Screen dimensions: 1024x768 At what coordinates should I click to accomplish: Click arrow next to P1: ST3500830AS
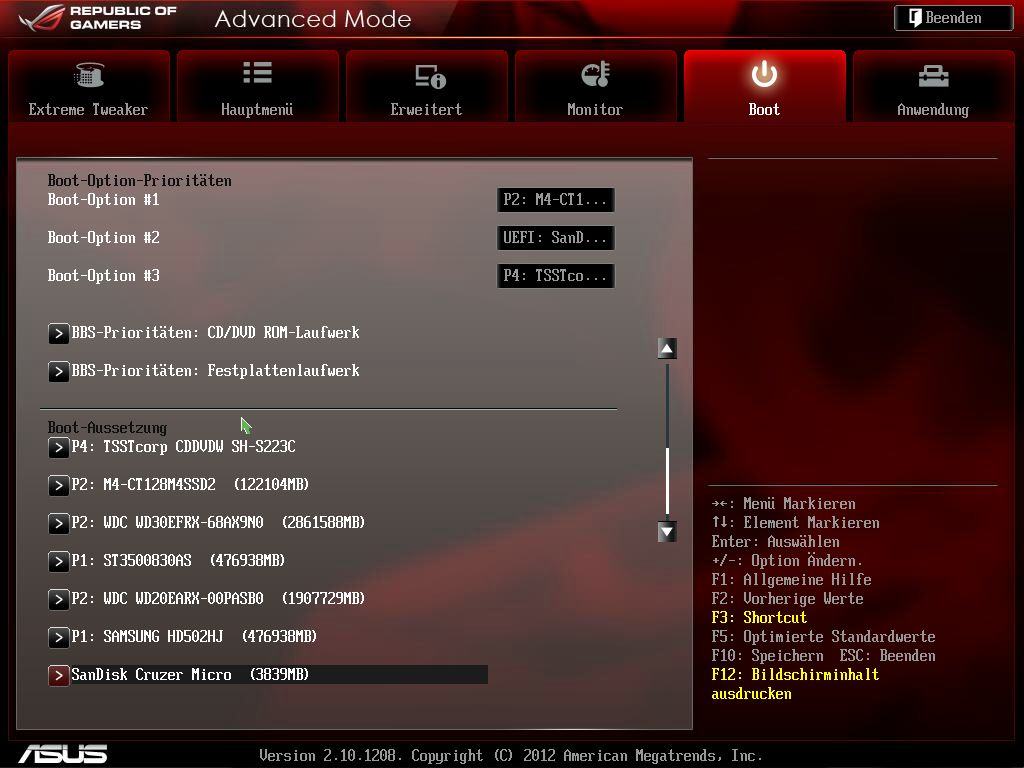click(58, 561)
